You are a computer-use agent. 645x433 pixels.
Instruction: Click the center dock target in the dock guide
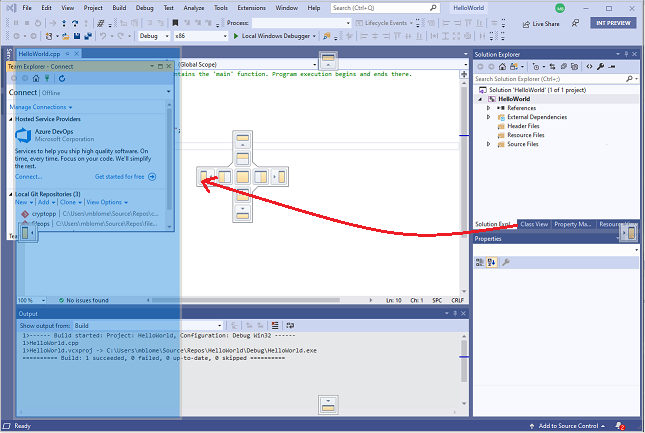pos(242,177)
